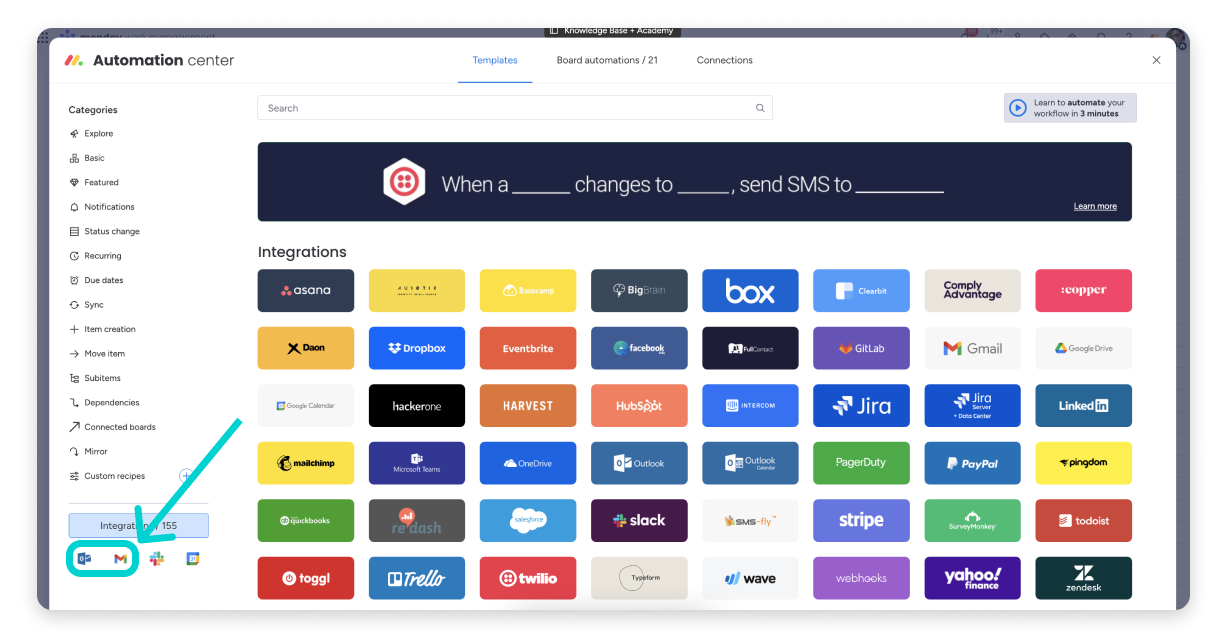This screenshot has height=638, width=1227.
Task: Click the Integrations button in the sidebar
Action: point(138,526)
